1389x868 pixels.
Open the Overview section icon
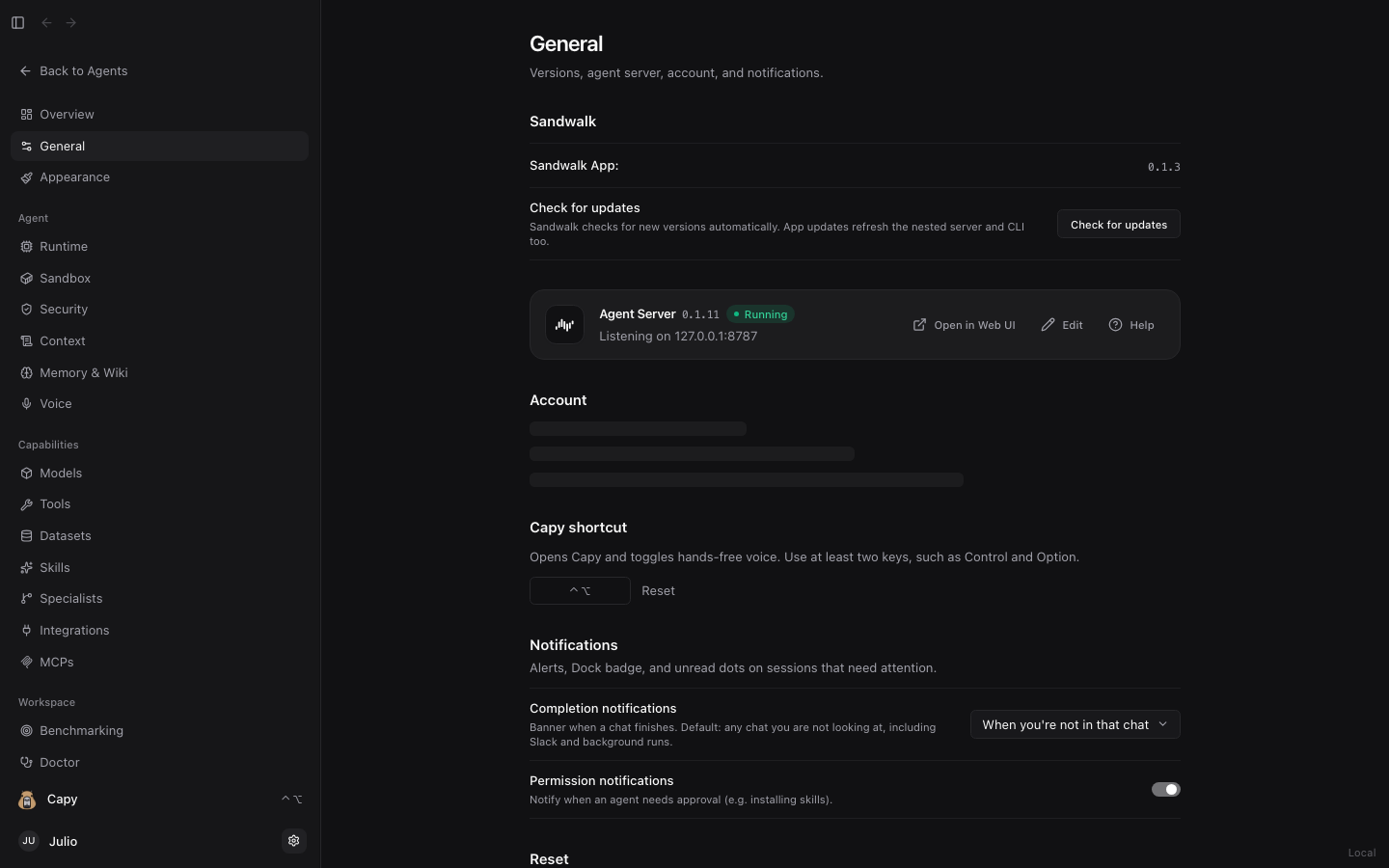pos(26,115)
